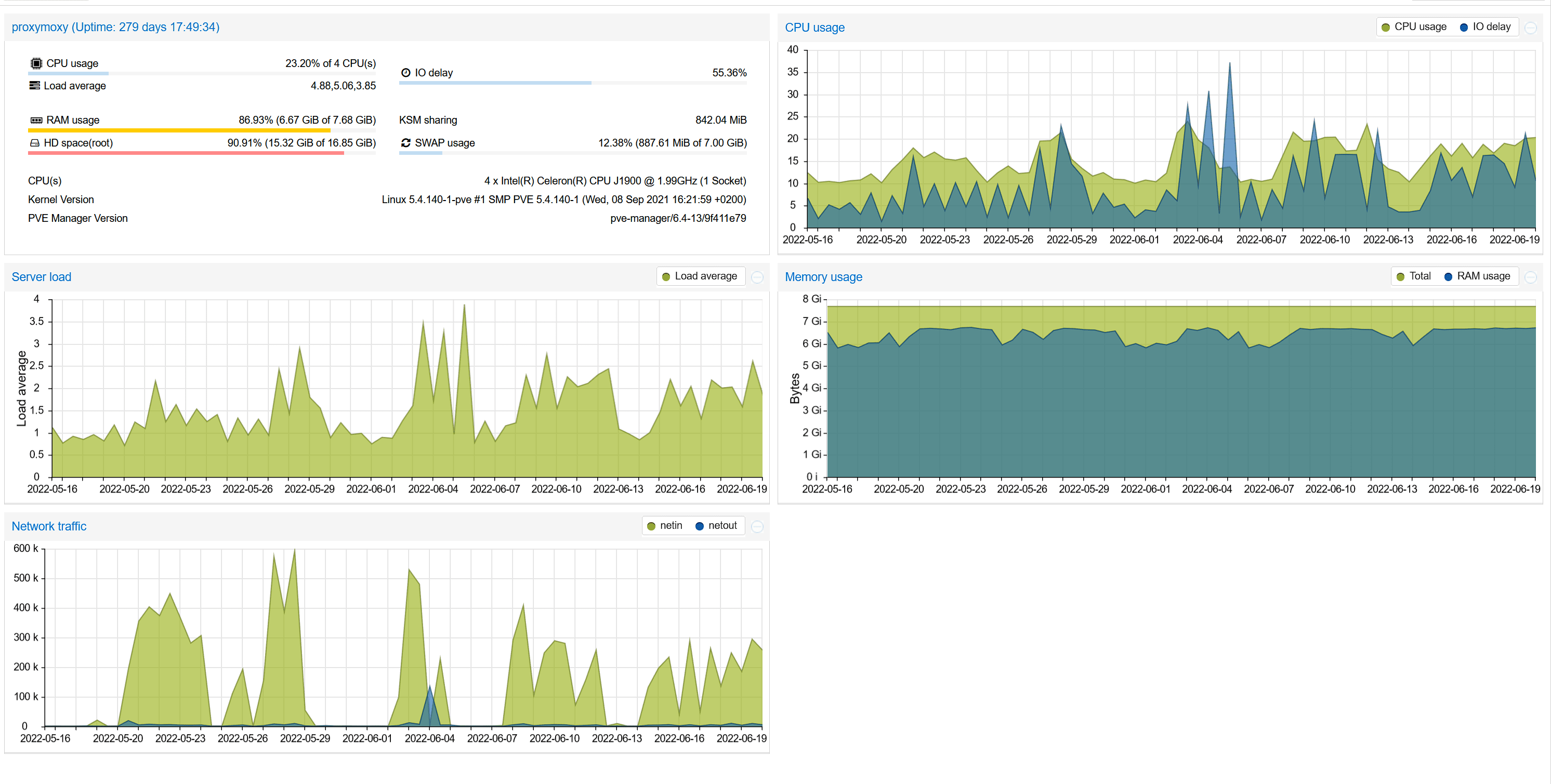Click the tallest Server load peak near 2022-06-04

464,305
